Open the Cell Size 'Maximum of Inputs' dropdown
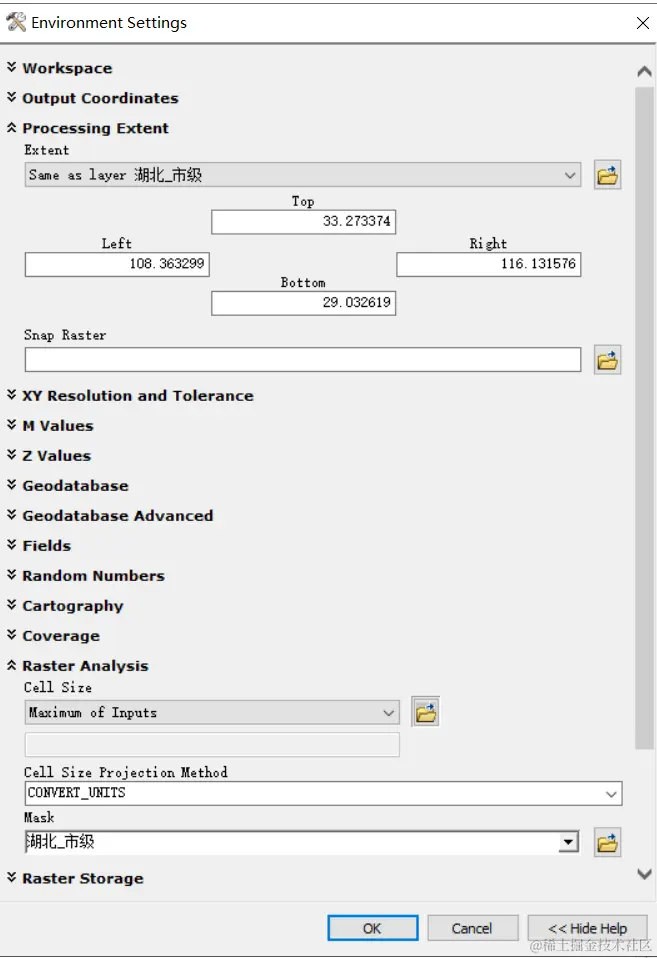This screenshot has width=657, height=958. click(212, 712)
